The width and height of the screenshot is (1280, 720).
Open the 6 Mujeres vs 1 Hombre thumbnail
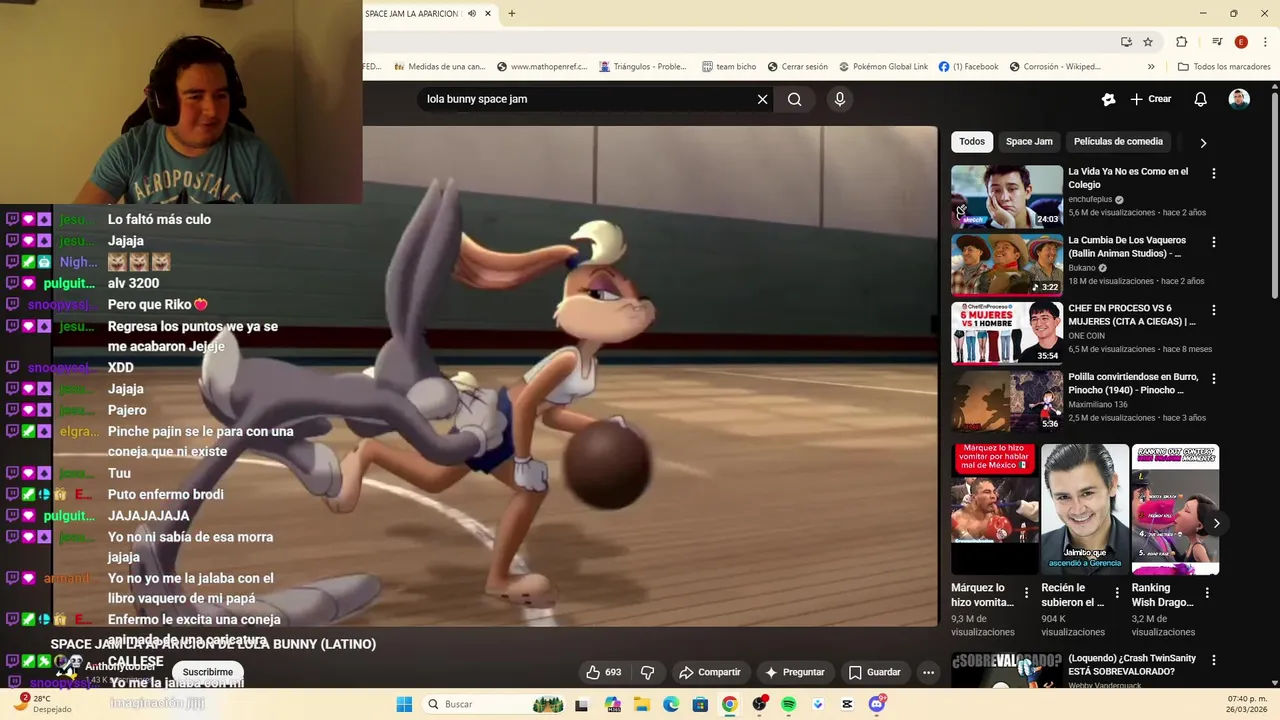1007,333
